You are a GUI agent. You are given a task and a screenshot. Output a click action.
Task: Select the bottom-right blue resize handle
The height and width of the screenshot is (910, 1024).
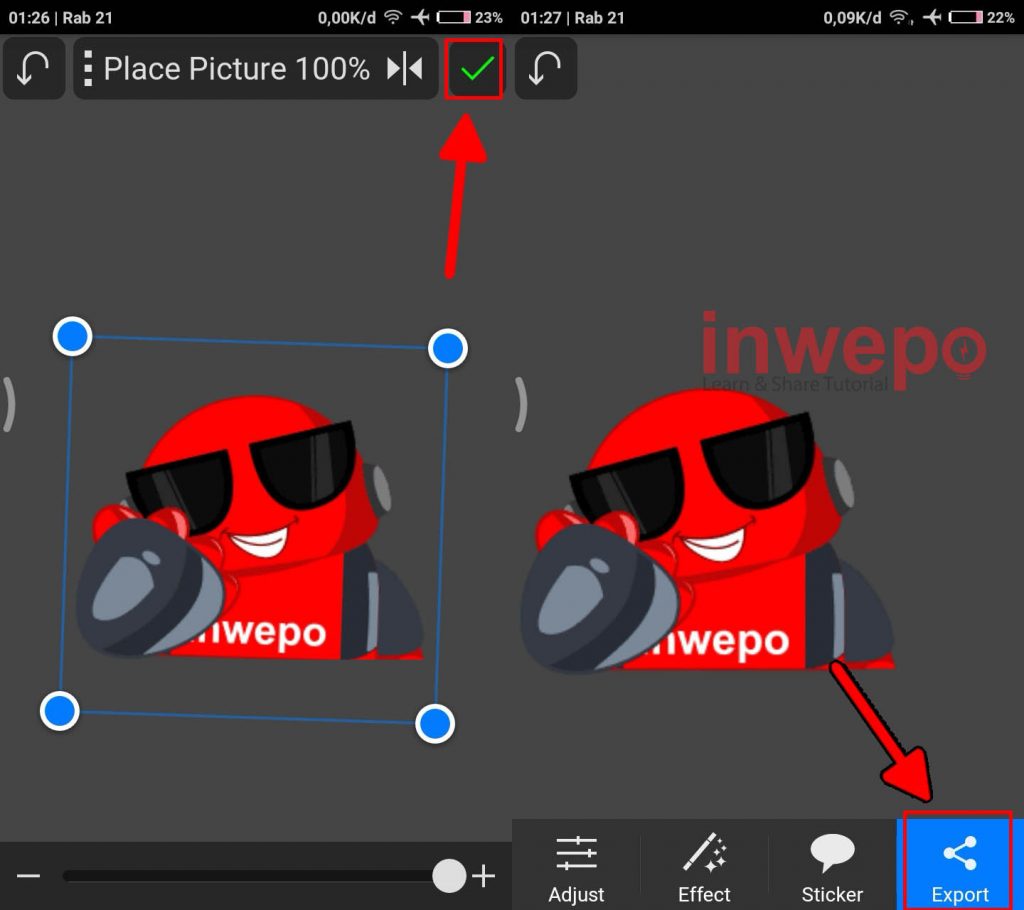point(435,723)
